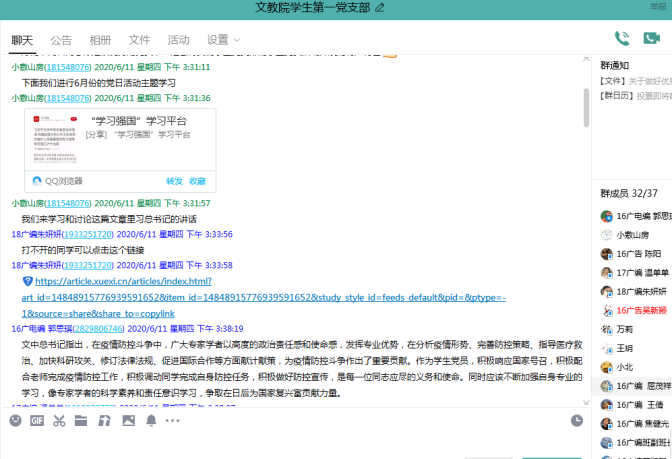Open the GIF sticker panel
Viewport: 672px width, 459px height.
coord(37,421)
